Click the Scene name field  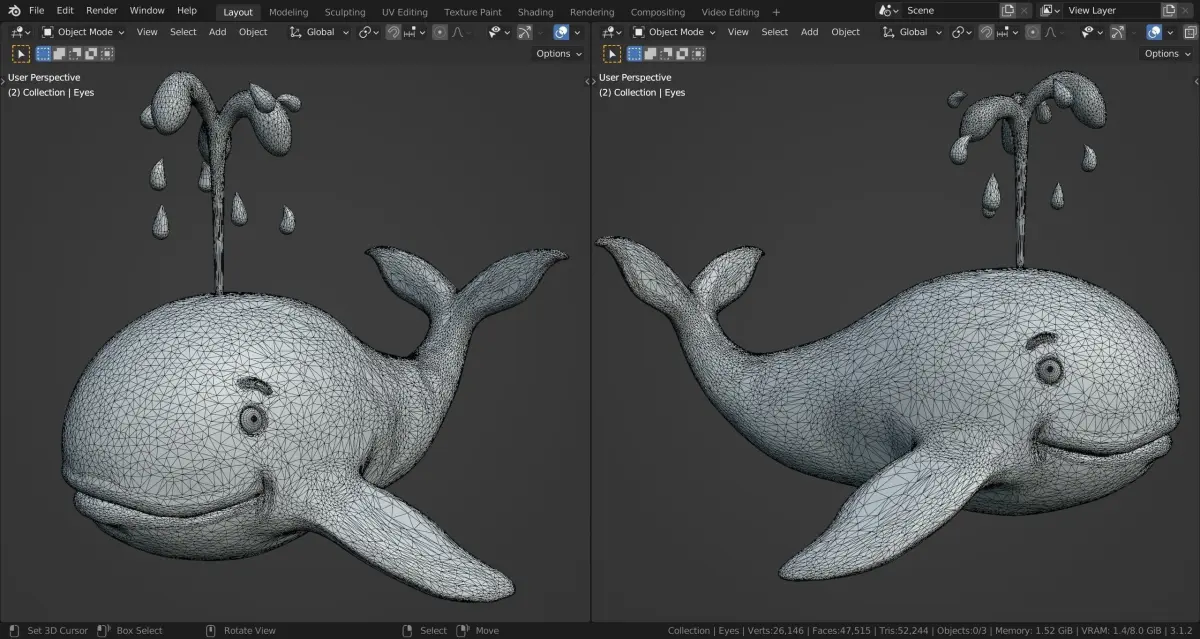click(x=949, y=10)
